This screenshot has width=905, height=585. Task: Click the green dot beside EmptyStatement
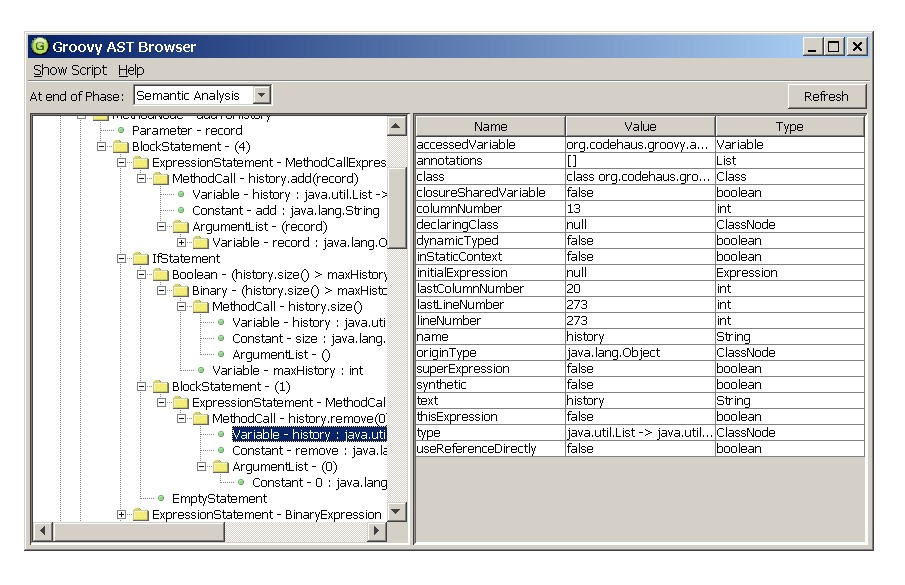(160, 498)
